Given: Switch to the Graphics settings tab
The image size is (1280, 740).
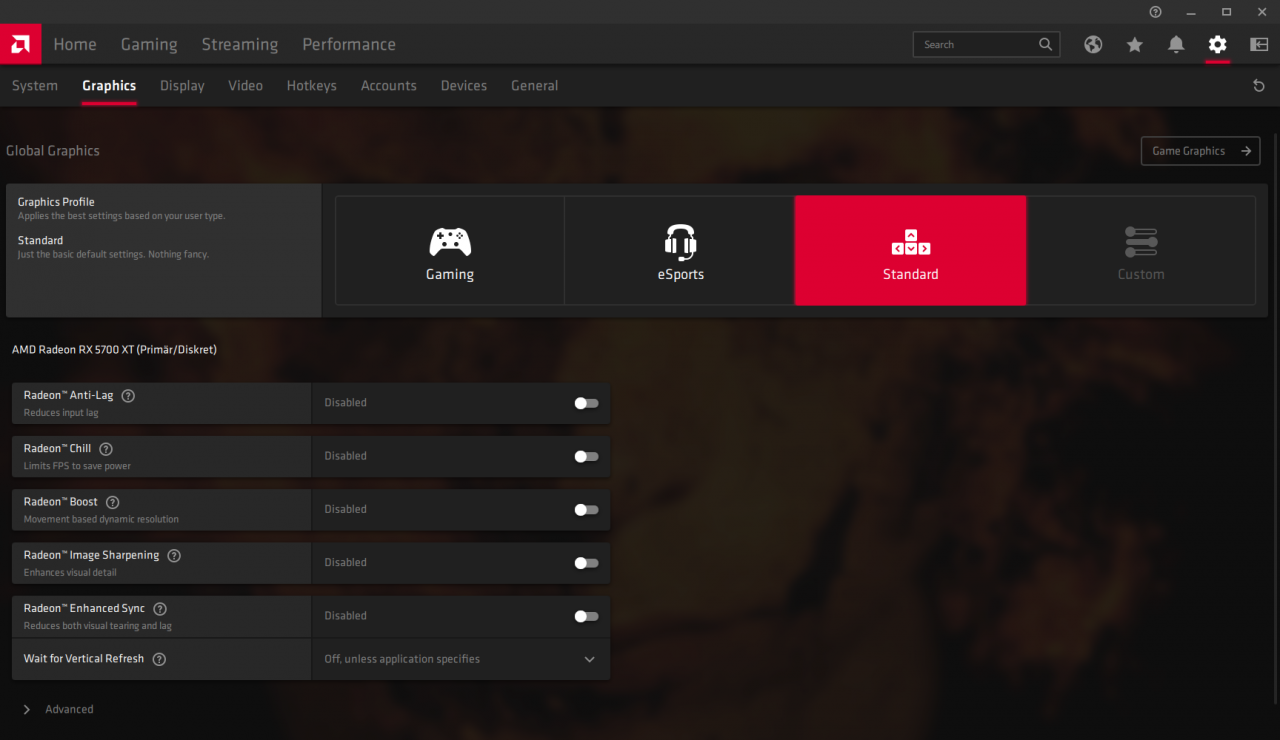Looking at the screenshot, I should [109, 86].
